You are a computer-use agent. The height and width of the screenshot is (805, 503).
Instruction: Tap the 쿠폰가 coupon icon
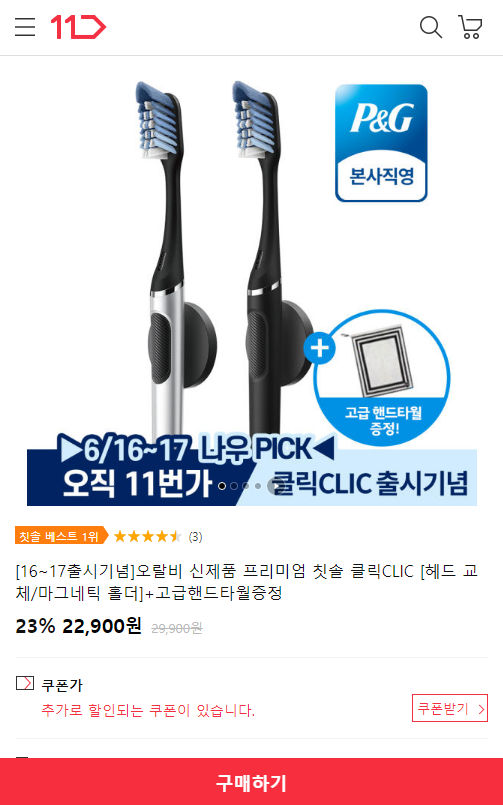25,683
